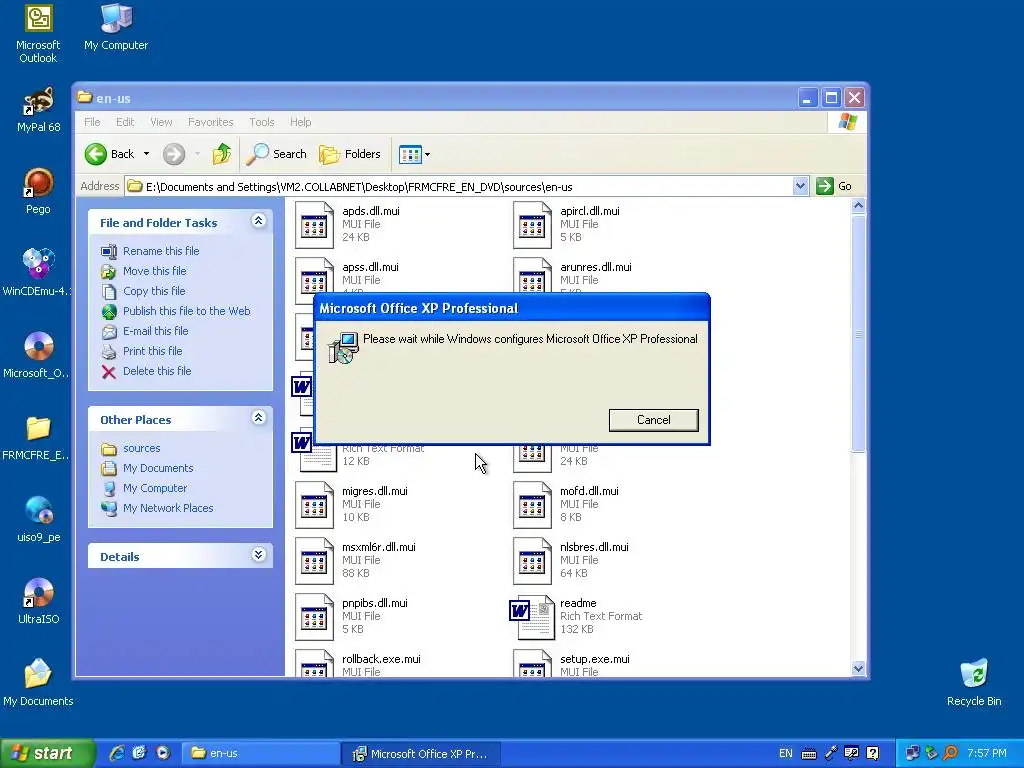
Task: Click the Go button beside address
Action: [x=834, y=186]
